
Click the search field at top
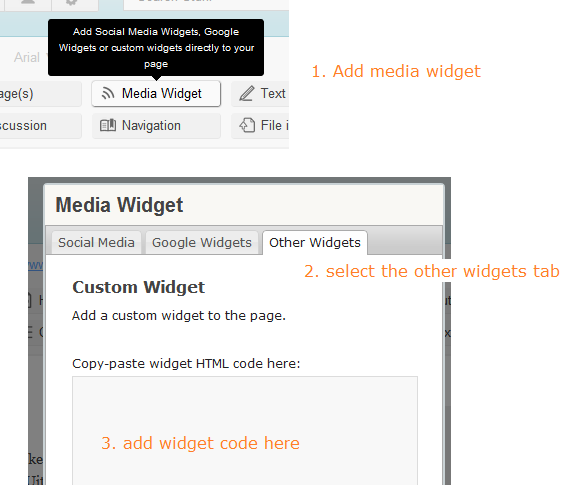click(x=206, y=4)
